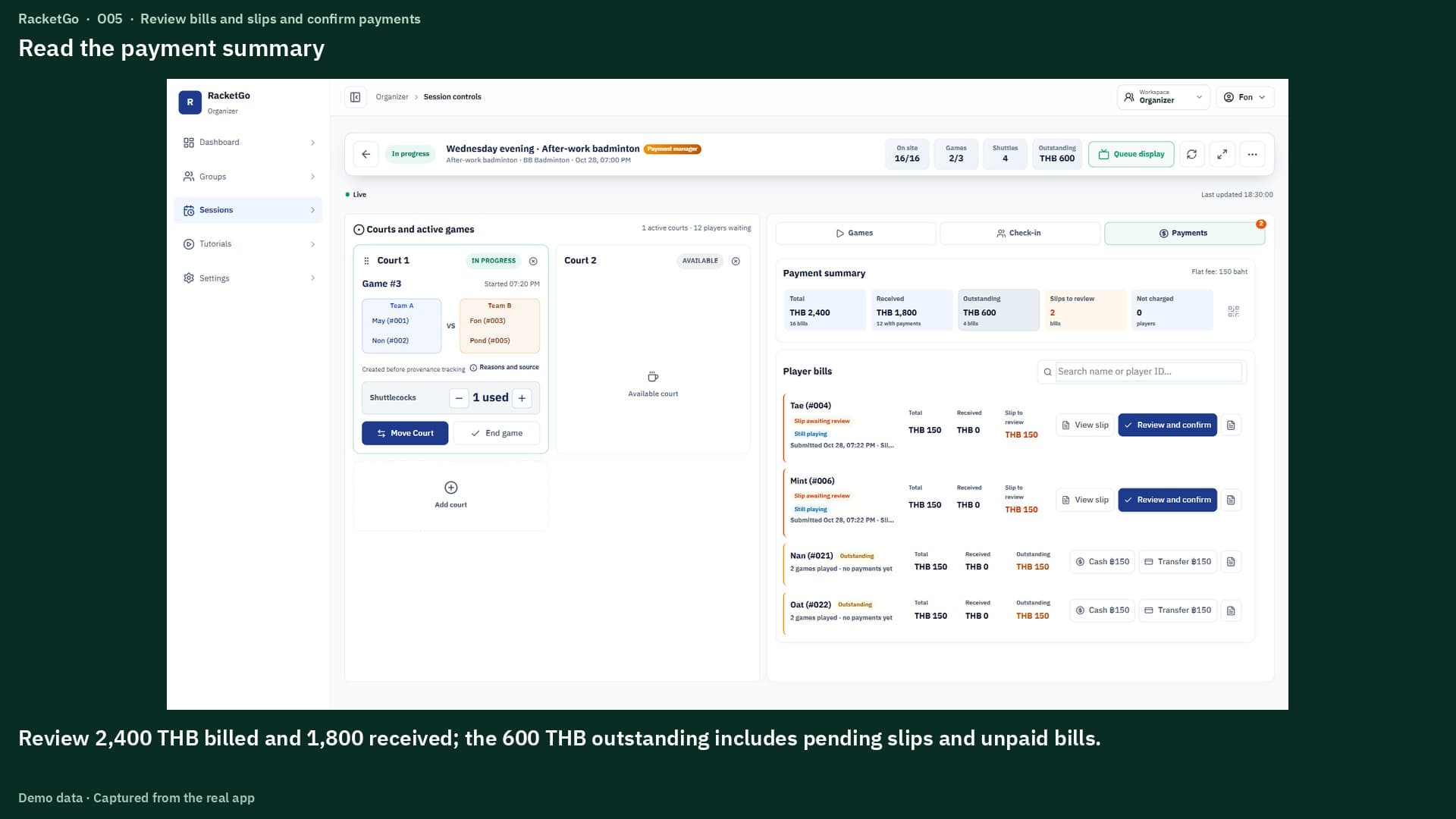Focus the search name or player ID field
This screenshot has width=1456, height=819.
coord(1141,372)
